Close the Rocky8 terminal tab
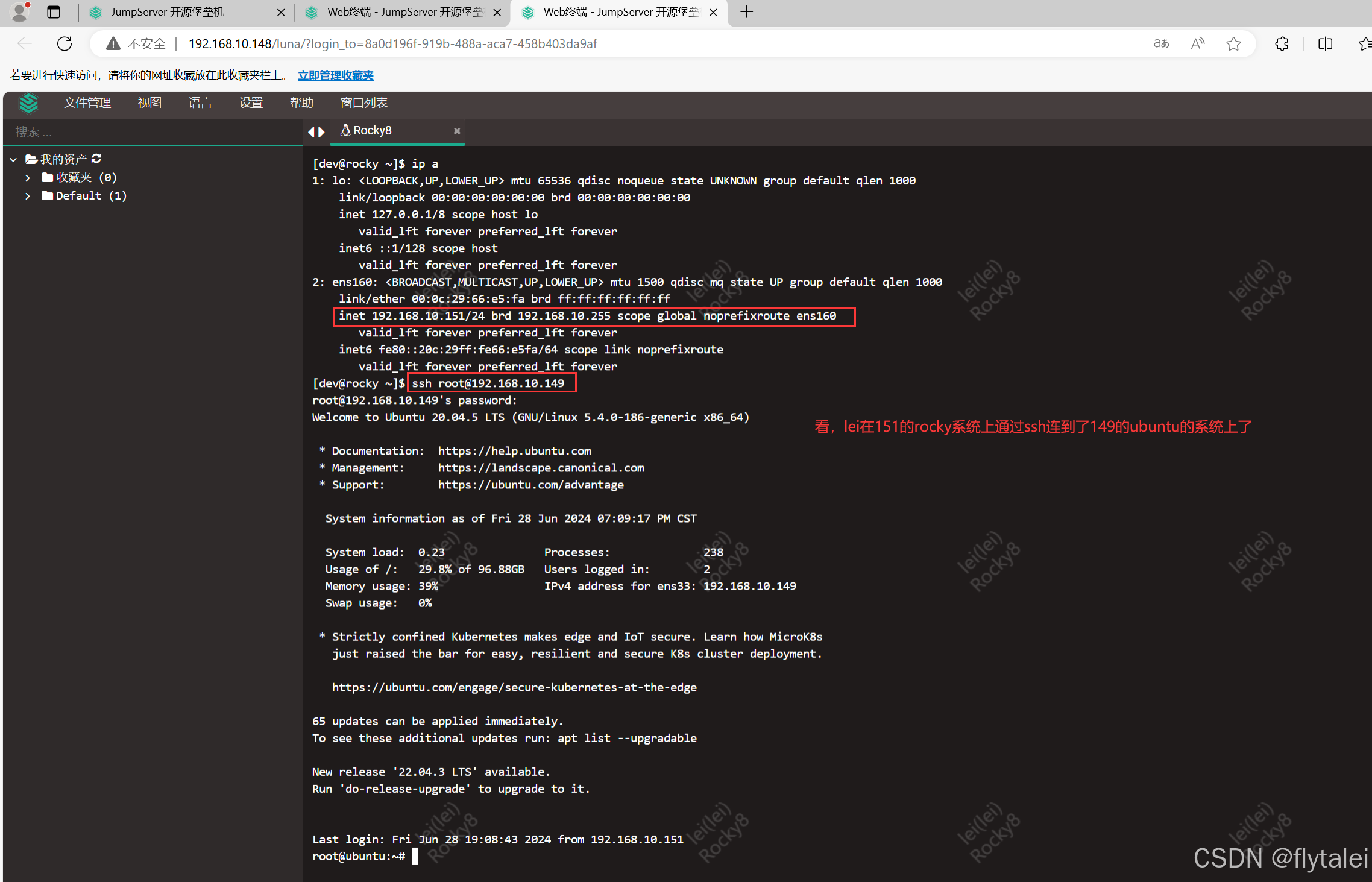 point(457,131)
